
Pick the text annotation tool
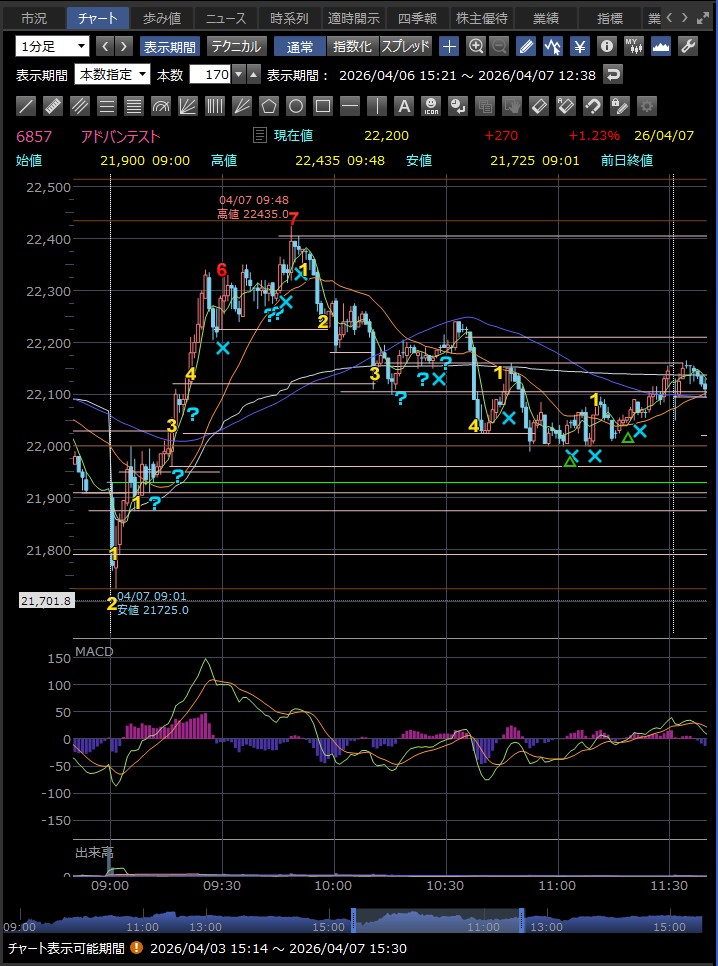click(x=404, y=106)
